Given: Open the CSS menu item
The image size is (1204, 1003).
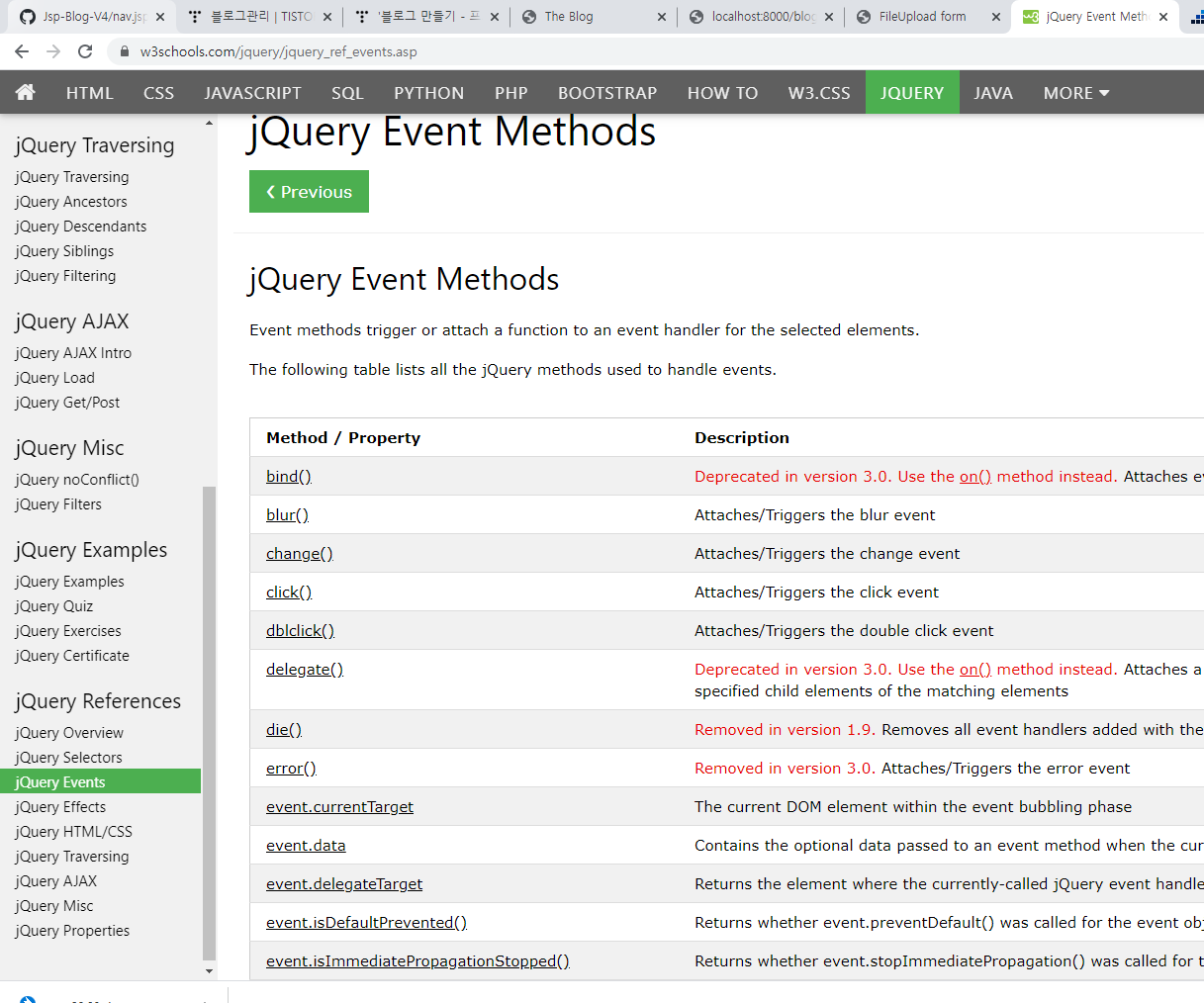Looking at the screenshot, I should coord(158,92).
